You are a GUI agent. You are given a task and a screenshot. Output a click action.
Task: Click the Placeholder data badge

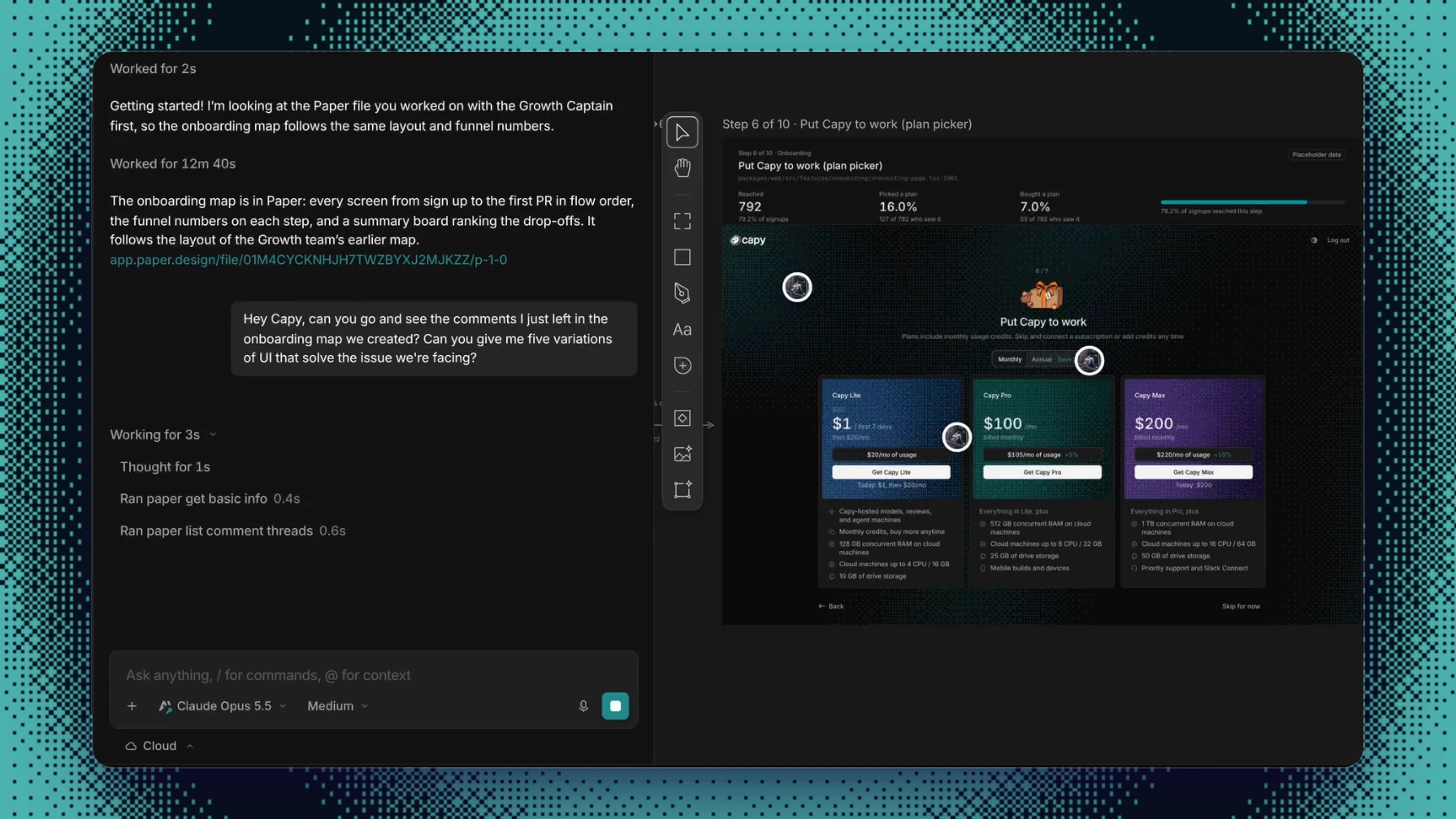(1316, 154)
